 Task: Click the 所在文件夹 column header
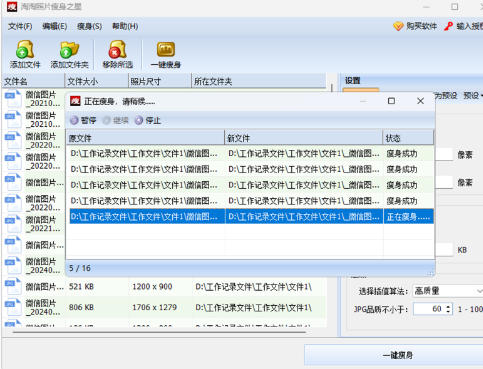coord(258,81)
